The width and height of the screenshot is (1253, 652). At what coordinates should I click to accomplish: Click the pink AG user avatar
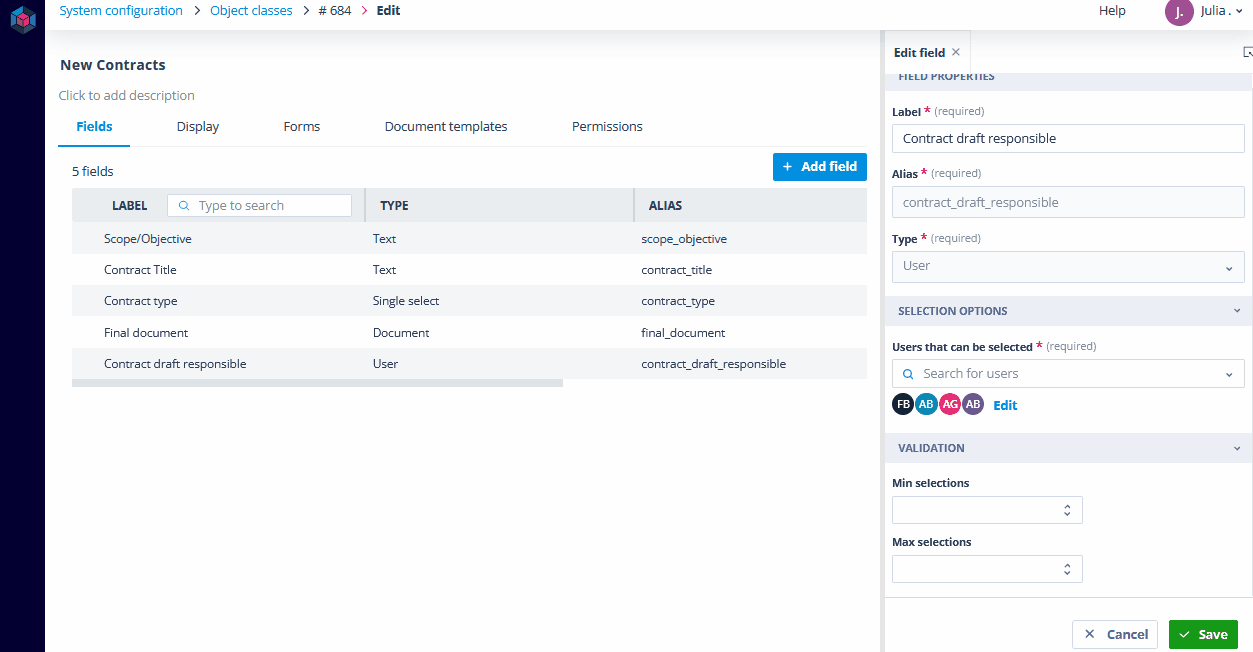(x=950, y=404)
